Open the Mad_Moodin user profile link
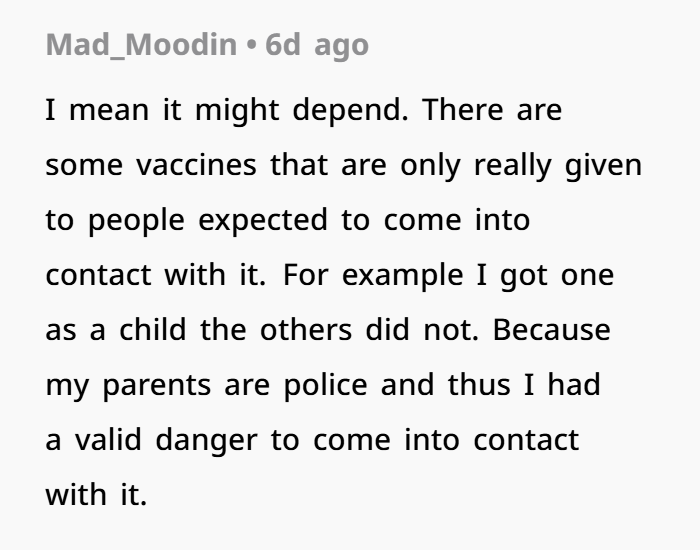 coord(141,45)
